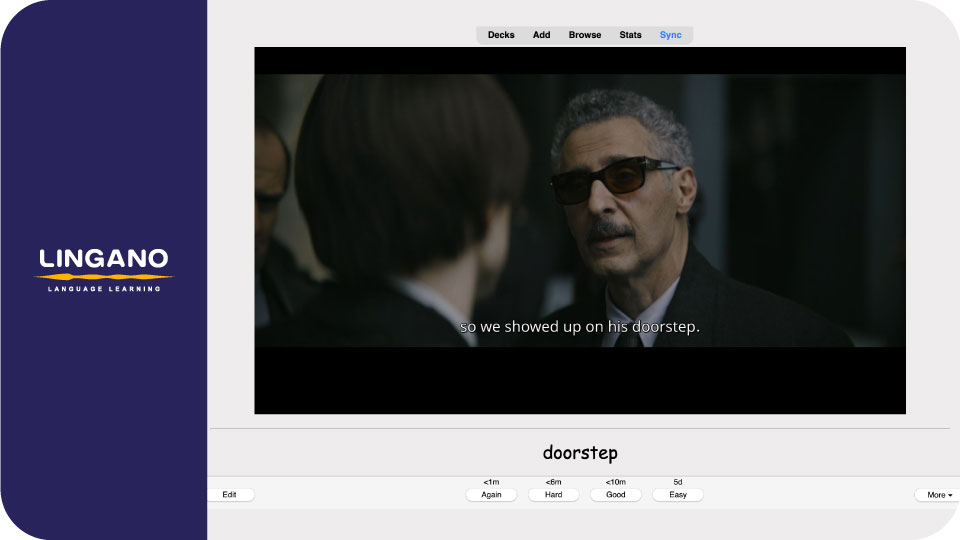960x540 pixels.
Task: Click the Lingano logo in the sidebar
Action: pyautogui.click(x=103, y=270)
